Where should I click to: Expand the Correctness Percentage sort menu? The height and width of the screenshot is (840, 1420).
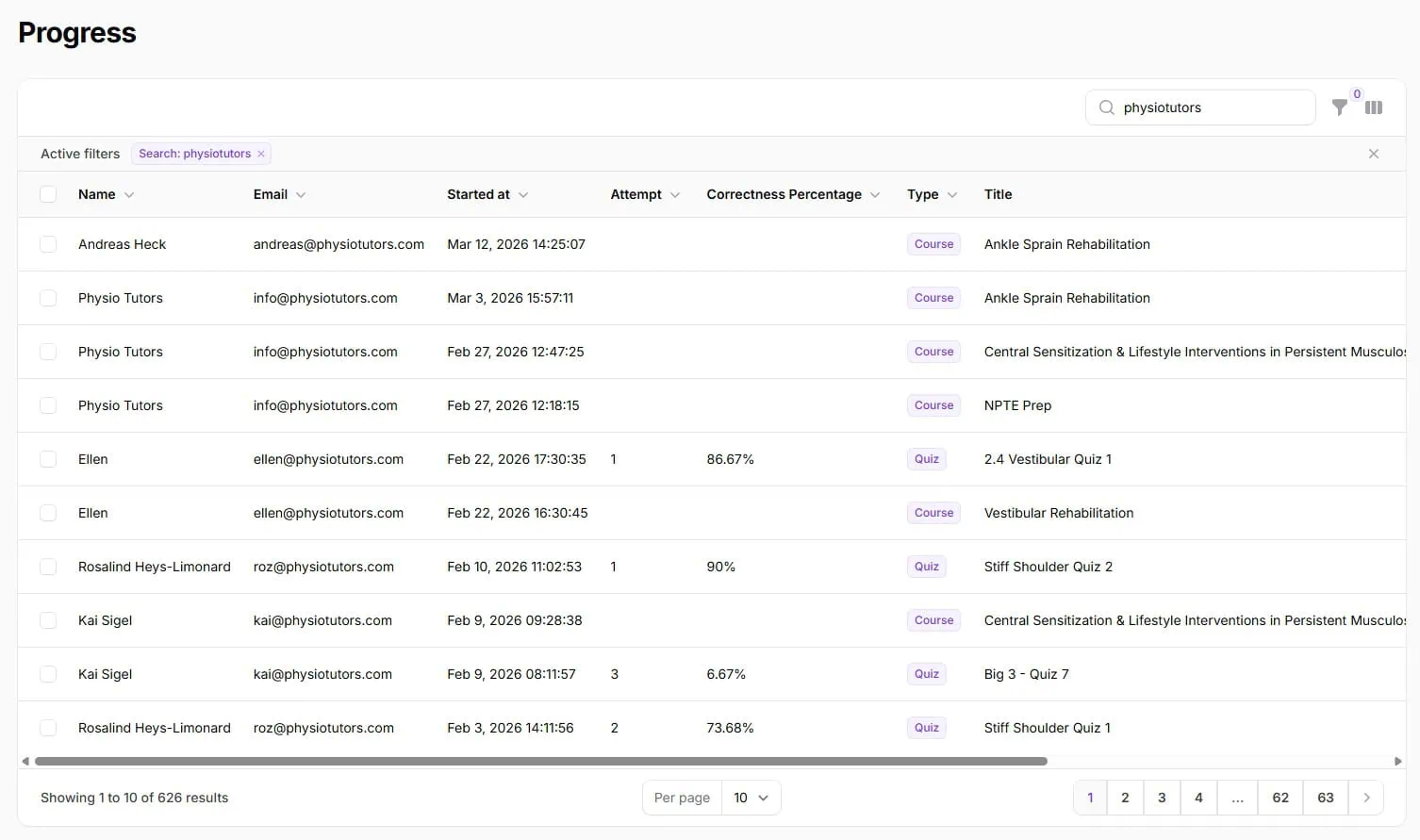click(x=875, y=194)
